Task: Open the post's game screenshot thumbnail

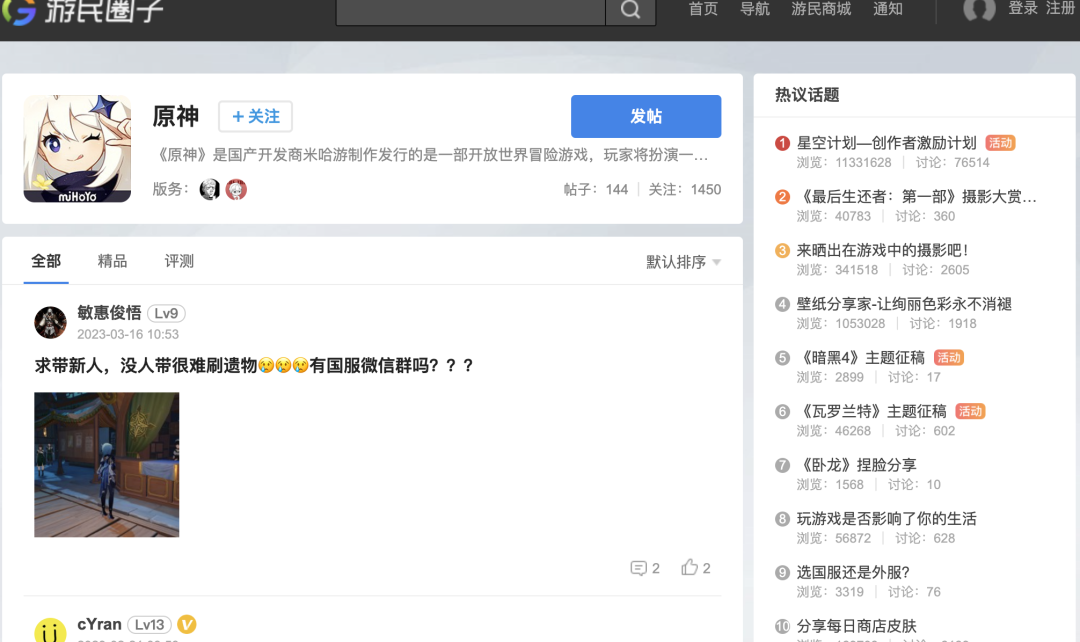Action: click(107, 465)
